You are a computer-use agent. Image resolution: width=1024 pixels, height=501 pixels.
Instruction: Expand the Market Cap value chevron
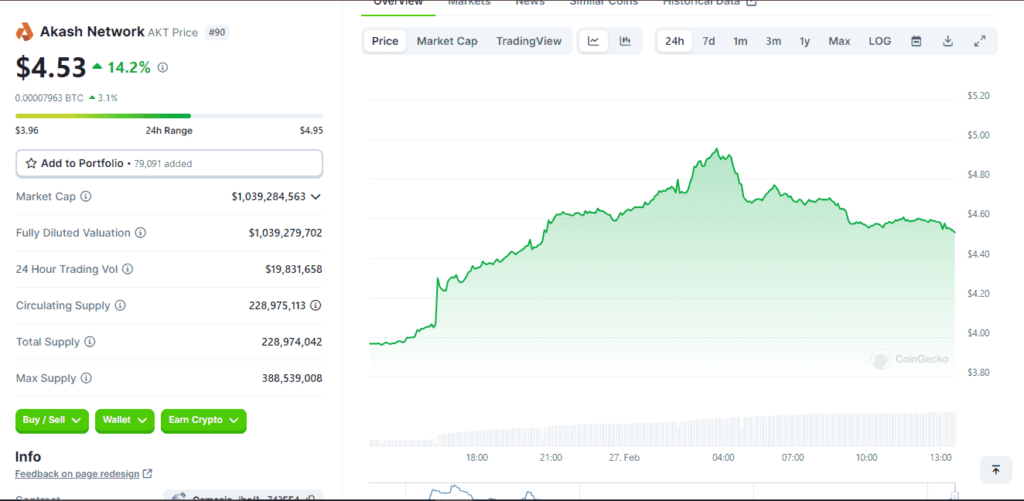tap(316, 197)
